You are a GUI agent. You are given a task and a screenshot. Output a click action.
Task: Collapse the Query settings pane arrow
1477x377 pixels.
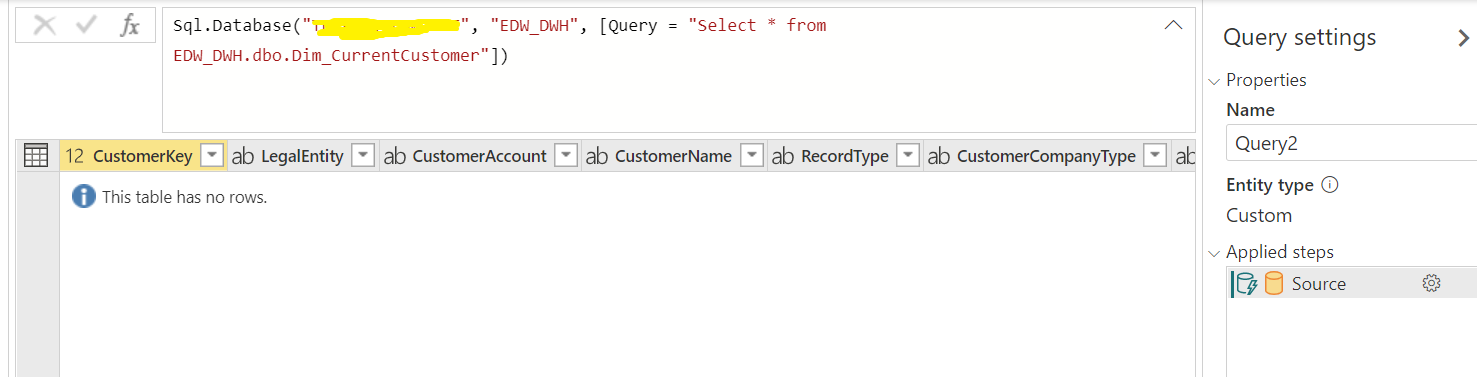[1463, 39]
